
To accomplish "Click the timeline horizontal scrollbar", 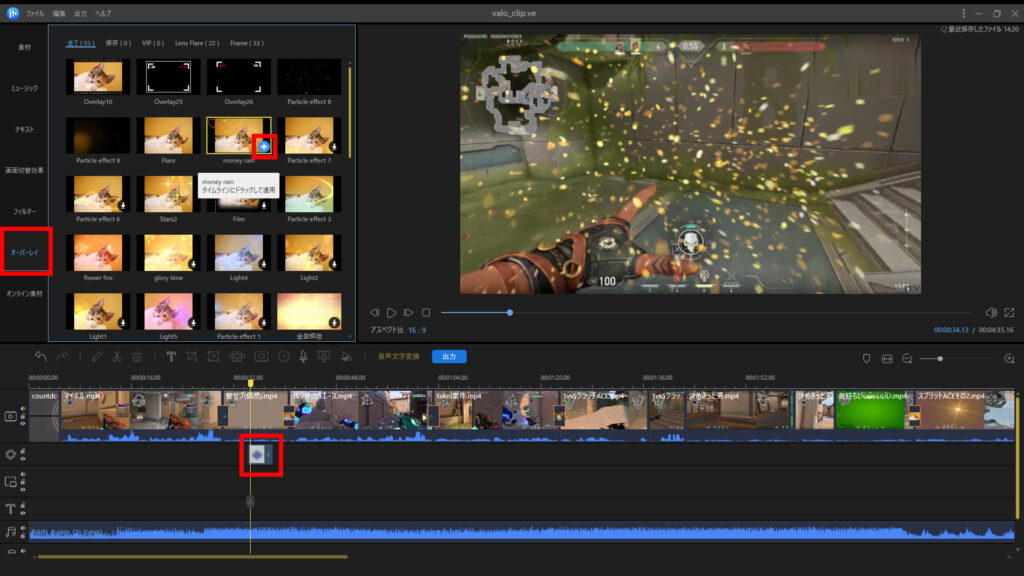I will [x=193, y=557].
